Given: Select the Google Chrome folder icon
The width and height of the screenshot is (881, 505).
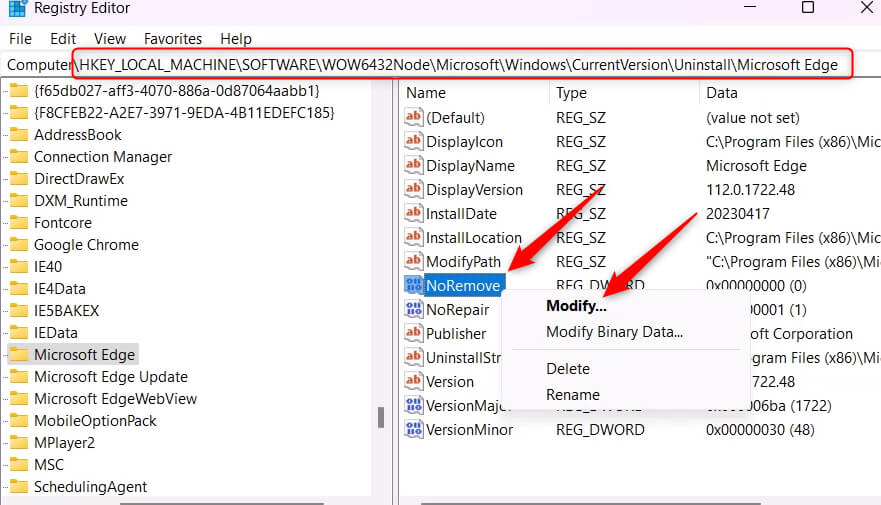Looking at the screenshot, I should 19,244.
